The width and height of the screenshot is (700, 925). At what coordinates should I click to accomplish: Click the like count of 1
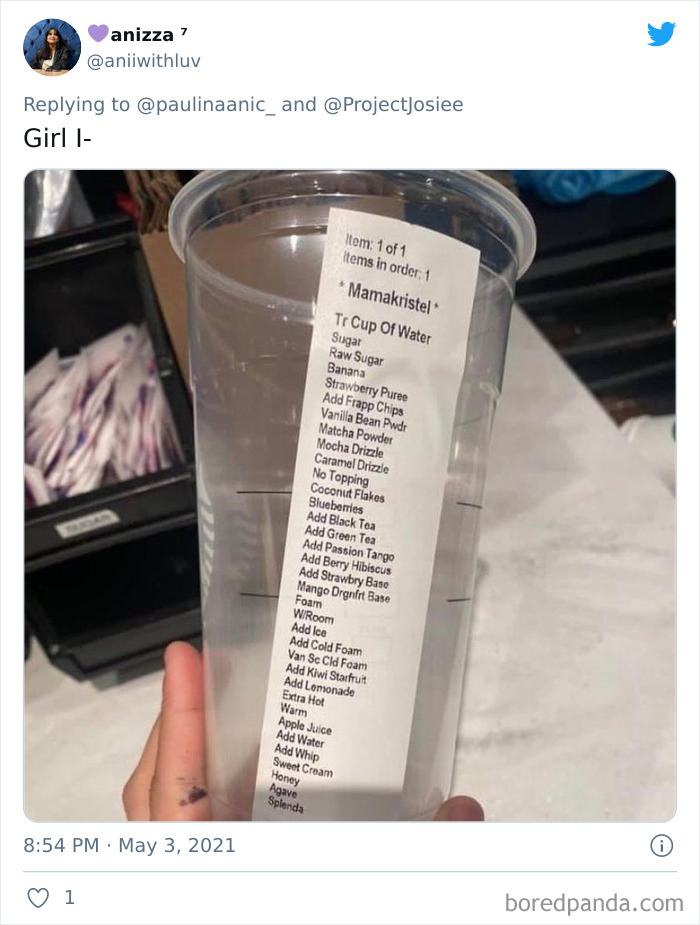tap(68, 897)
